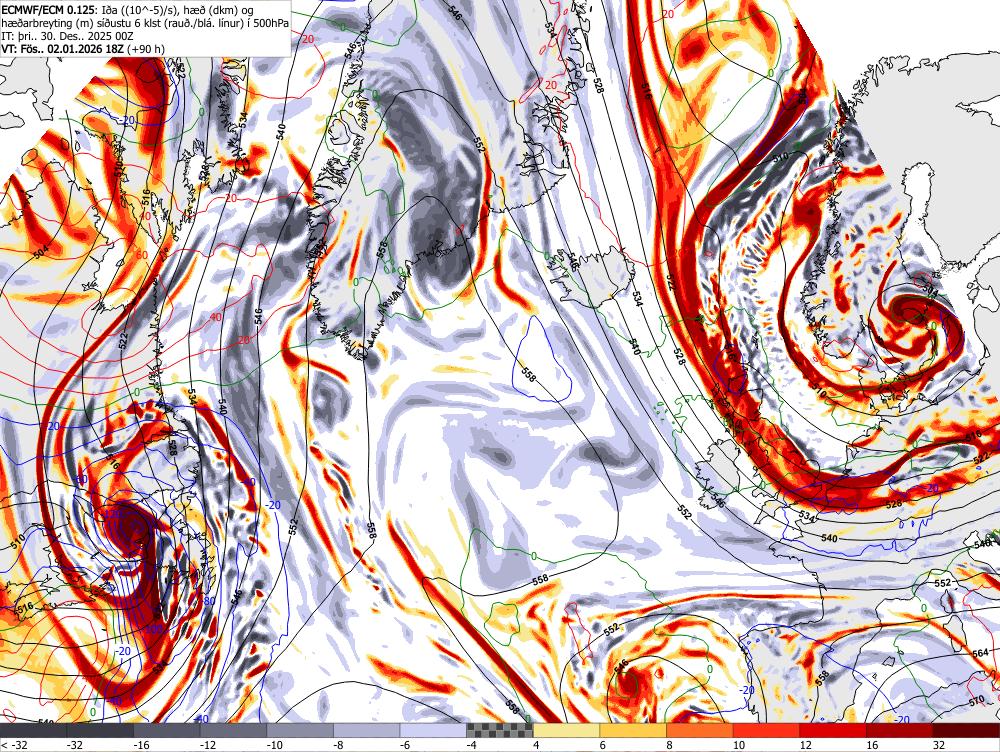Click the red swatch between 12 and 16
The width and height of the screenshot is (1000, 752).
[833, 730]
